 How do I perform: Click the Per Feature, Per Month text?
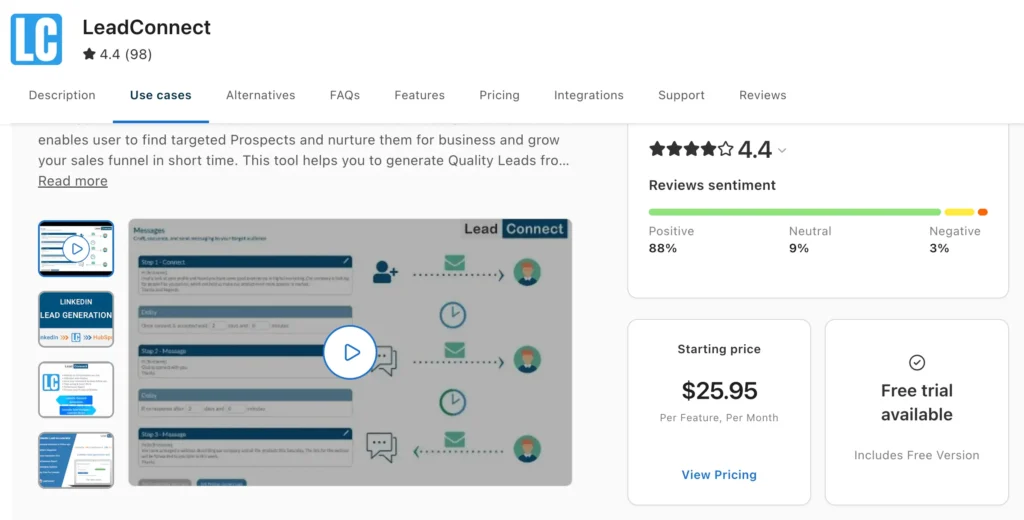click(719, 418)
